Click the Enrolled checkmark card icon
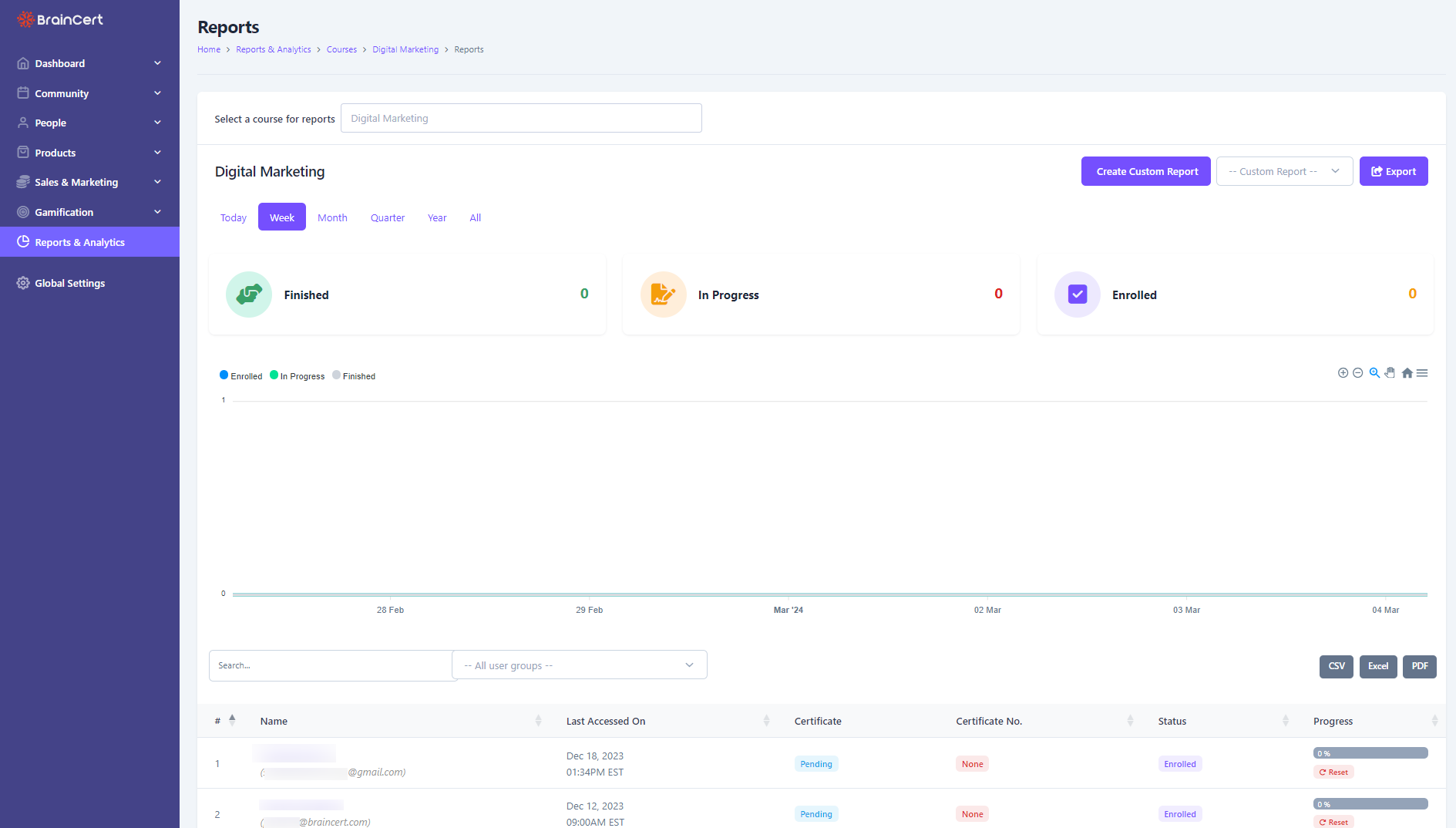 coord(1078,295)
